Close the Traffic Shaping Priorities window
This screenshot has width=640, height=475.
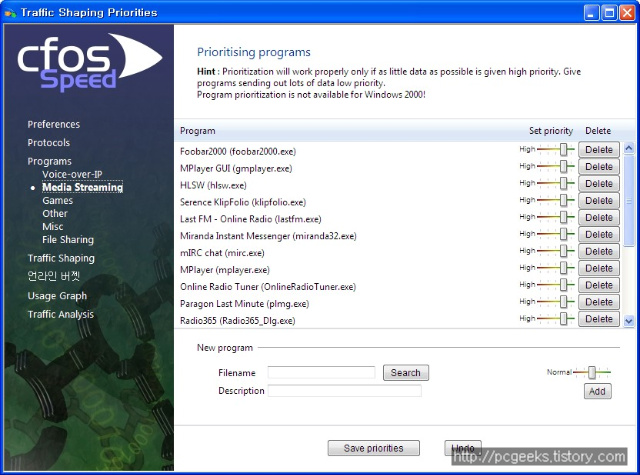(x=627, y=13)
